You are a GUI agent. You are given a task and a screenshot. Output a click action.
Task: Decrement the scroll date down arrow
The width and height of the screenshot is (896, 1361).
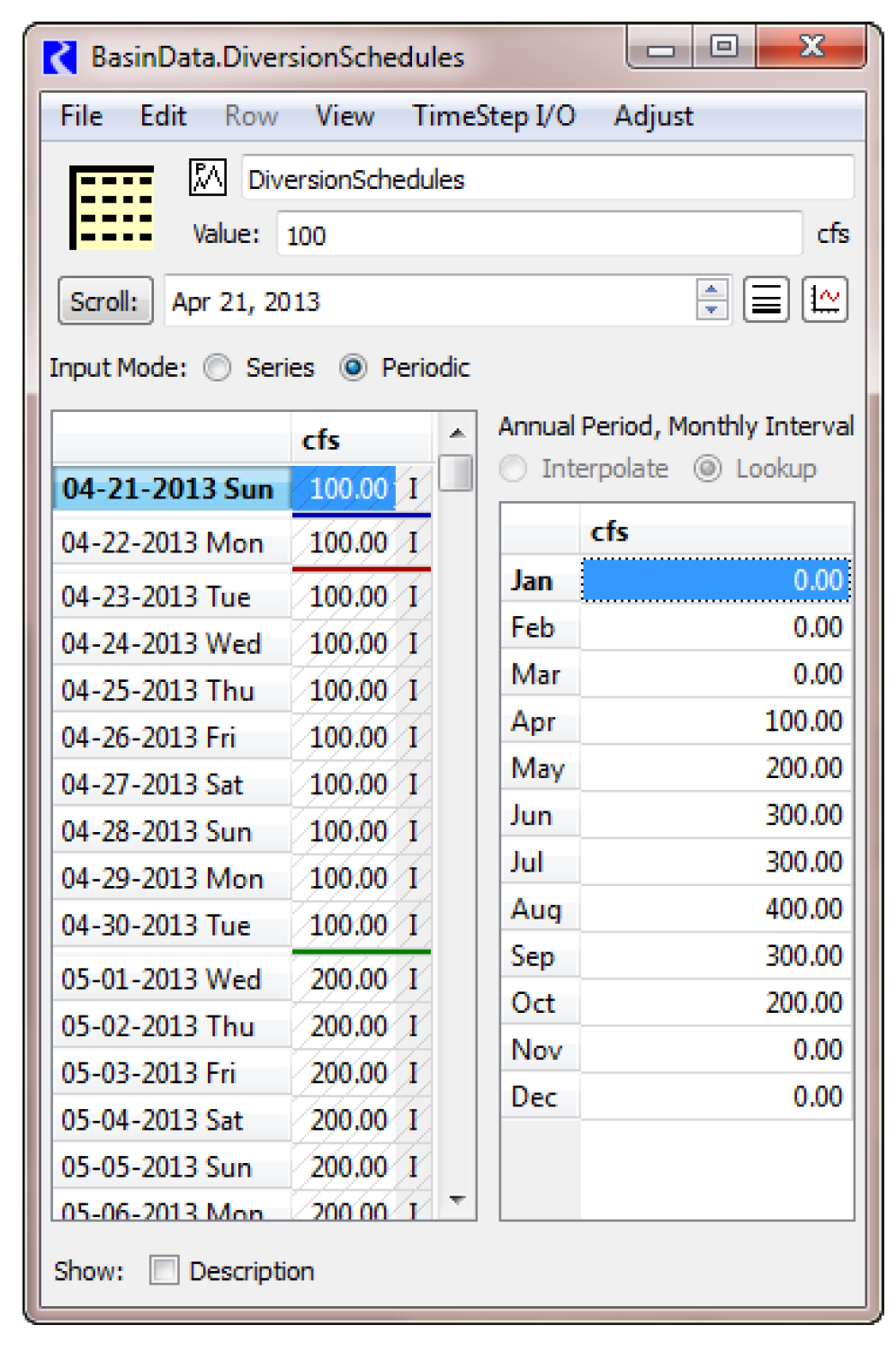coord(712,309)
